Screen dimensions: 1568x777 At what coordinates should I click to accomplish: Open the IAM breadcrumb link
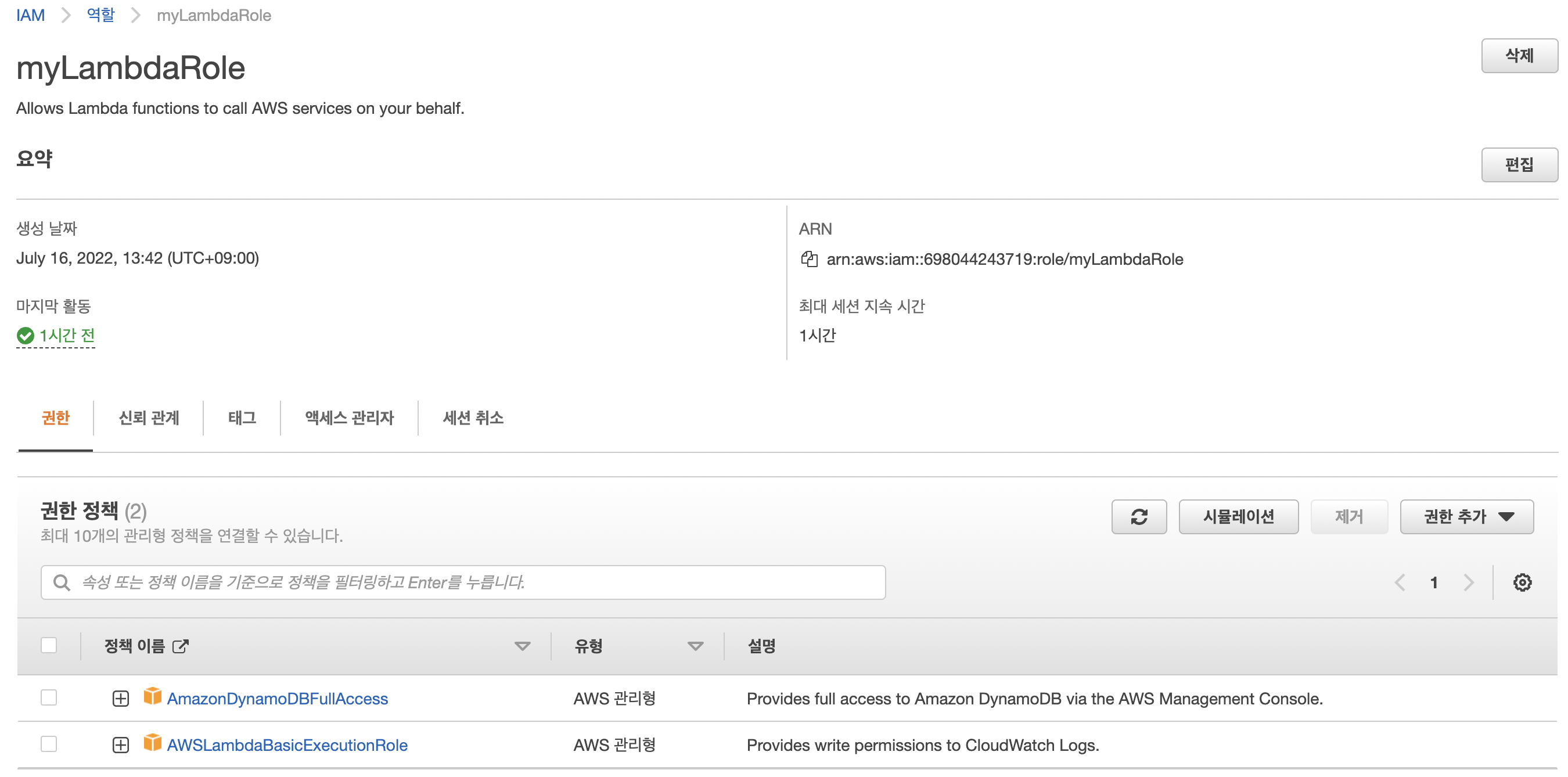[x=30, y=15]
